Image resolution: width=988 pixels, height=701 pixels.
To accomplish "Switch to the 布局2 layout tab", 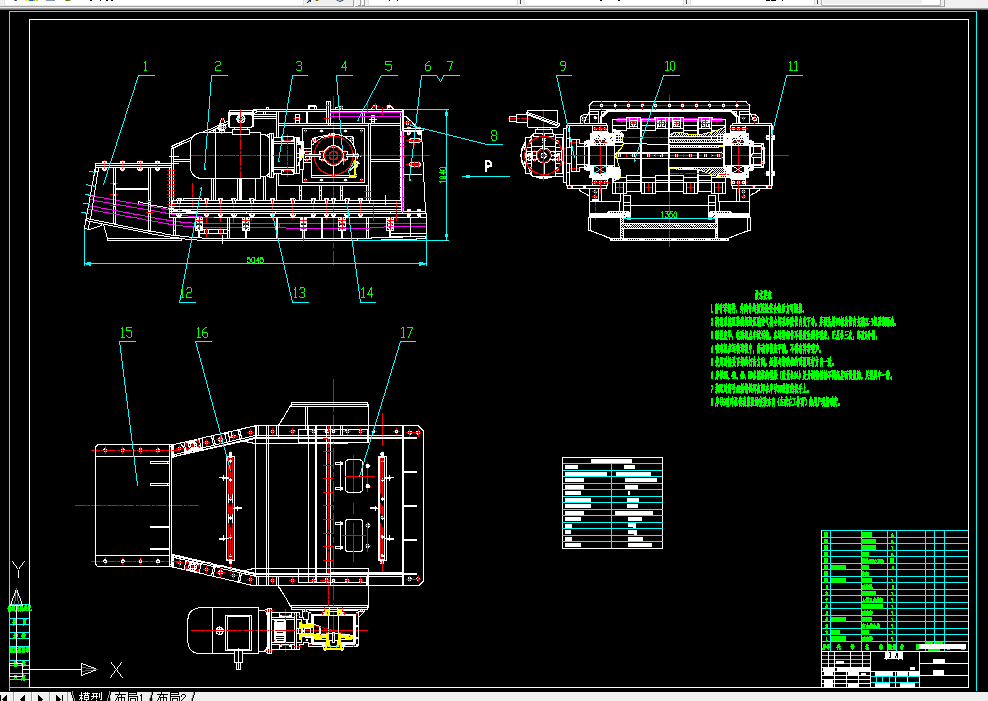I will coord(171,697).
